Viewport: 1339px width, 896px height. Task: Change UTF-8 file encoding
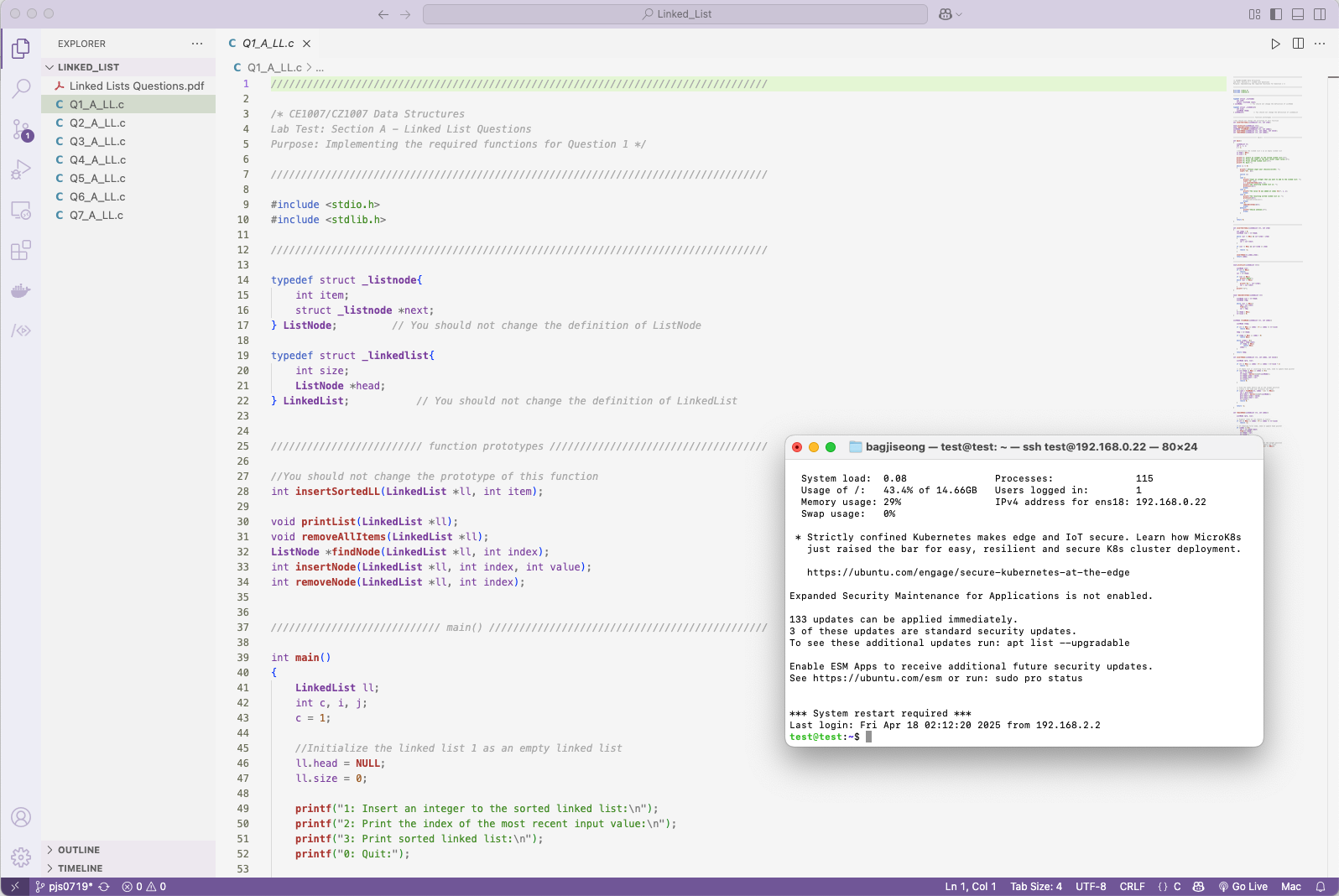click(x=1091, y=887)
